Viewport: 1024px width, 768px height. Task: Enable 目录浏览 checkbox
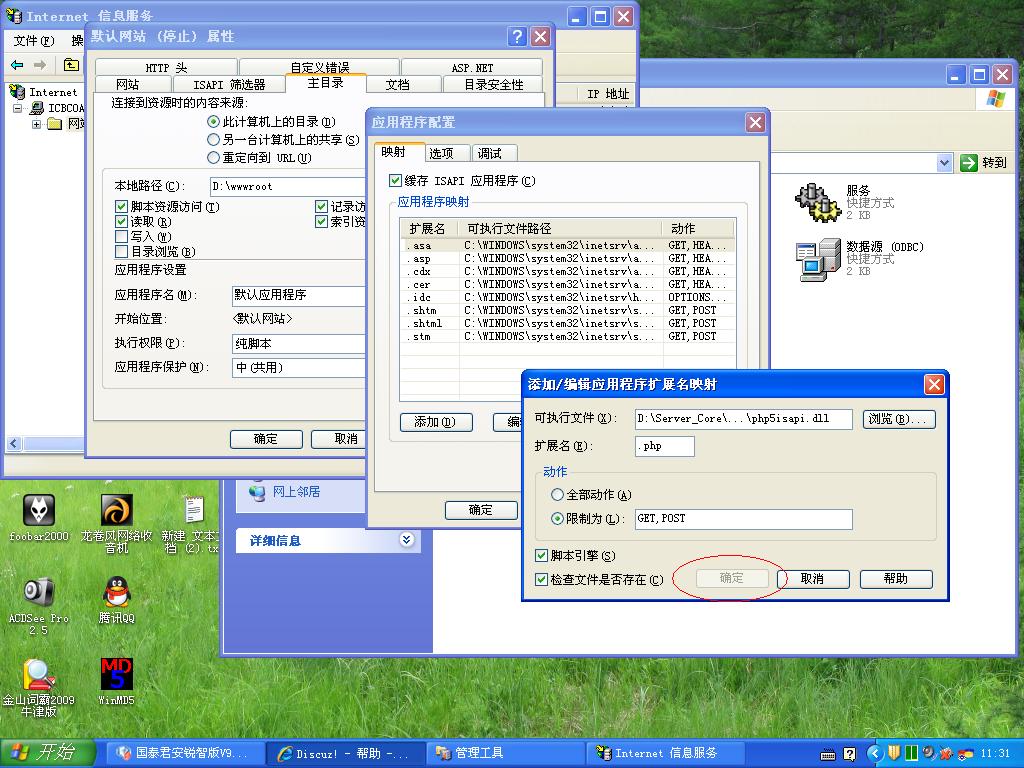click(x=121, y=251)
